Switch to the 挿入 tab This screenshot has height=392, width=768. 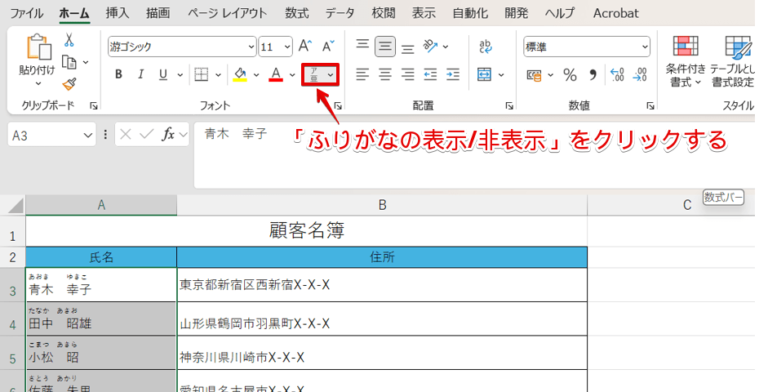coord(118,13)
